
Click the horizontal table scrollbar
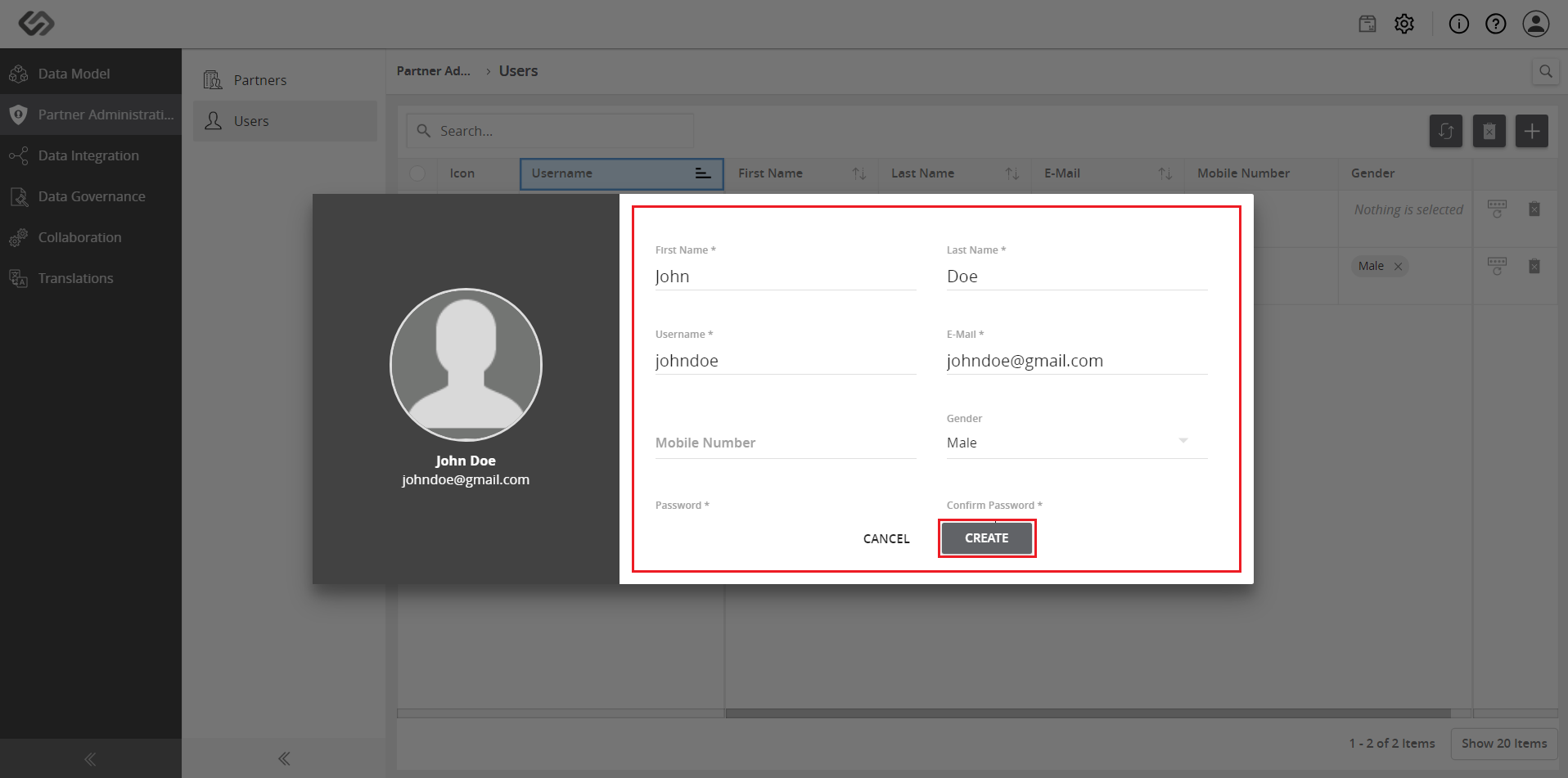(1088, 713)
